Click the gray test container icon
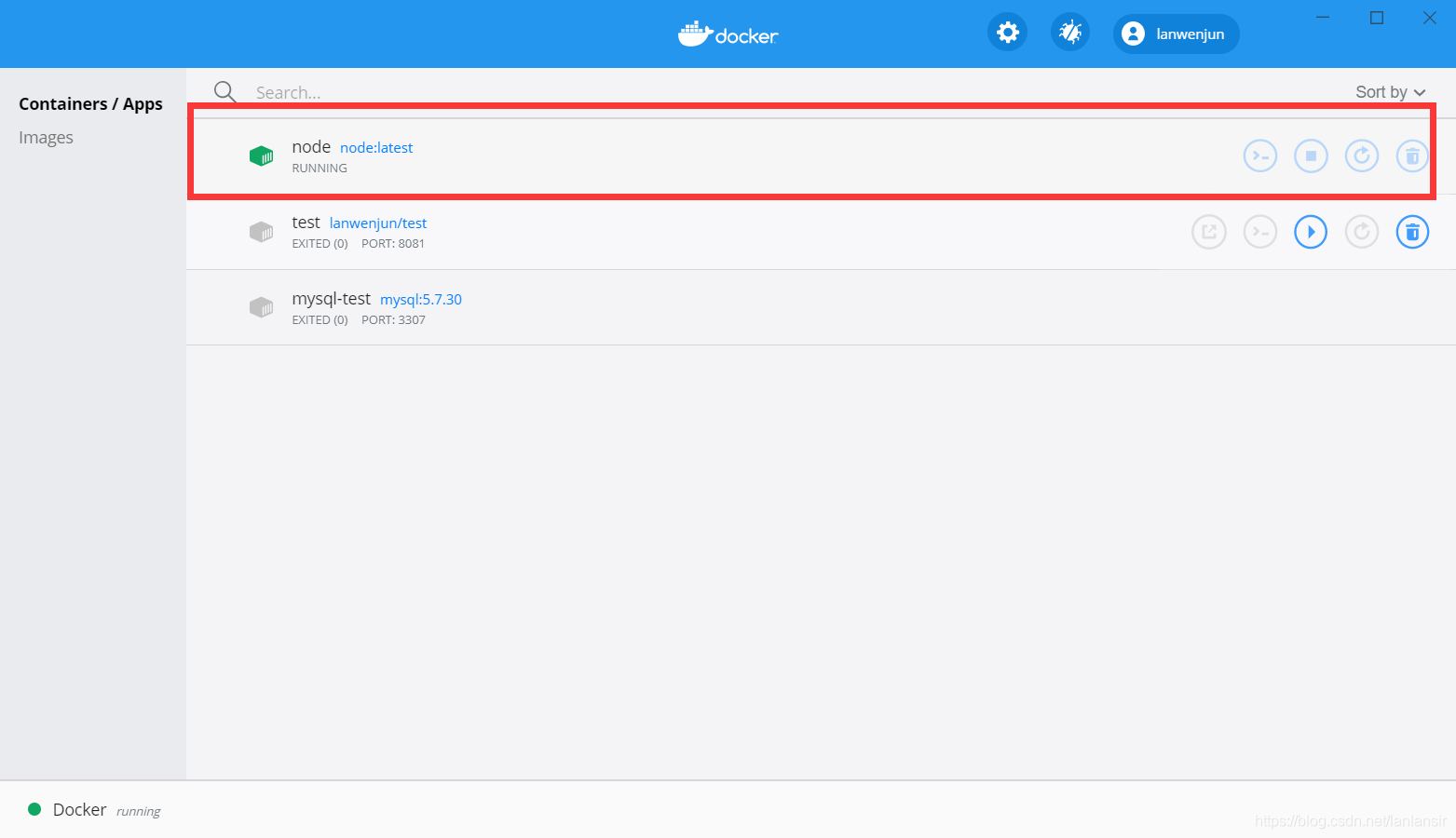 tap(262, 232)
